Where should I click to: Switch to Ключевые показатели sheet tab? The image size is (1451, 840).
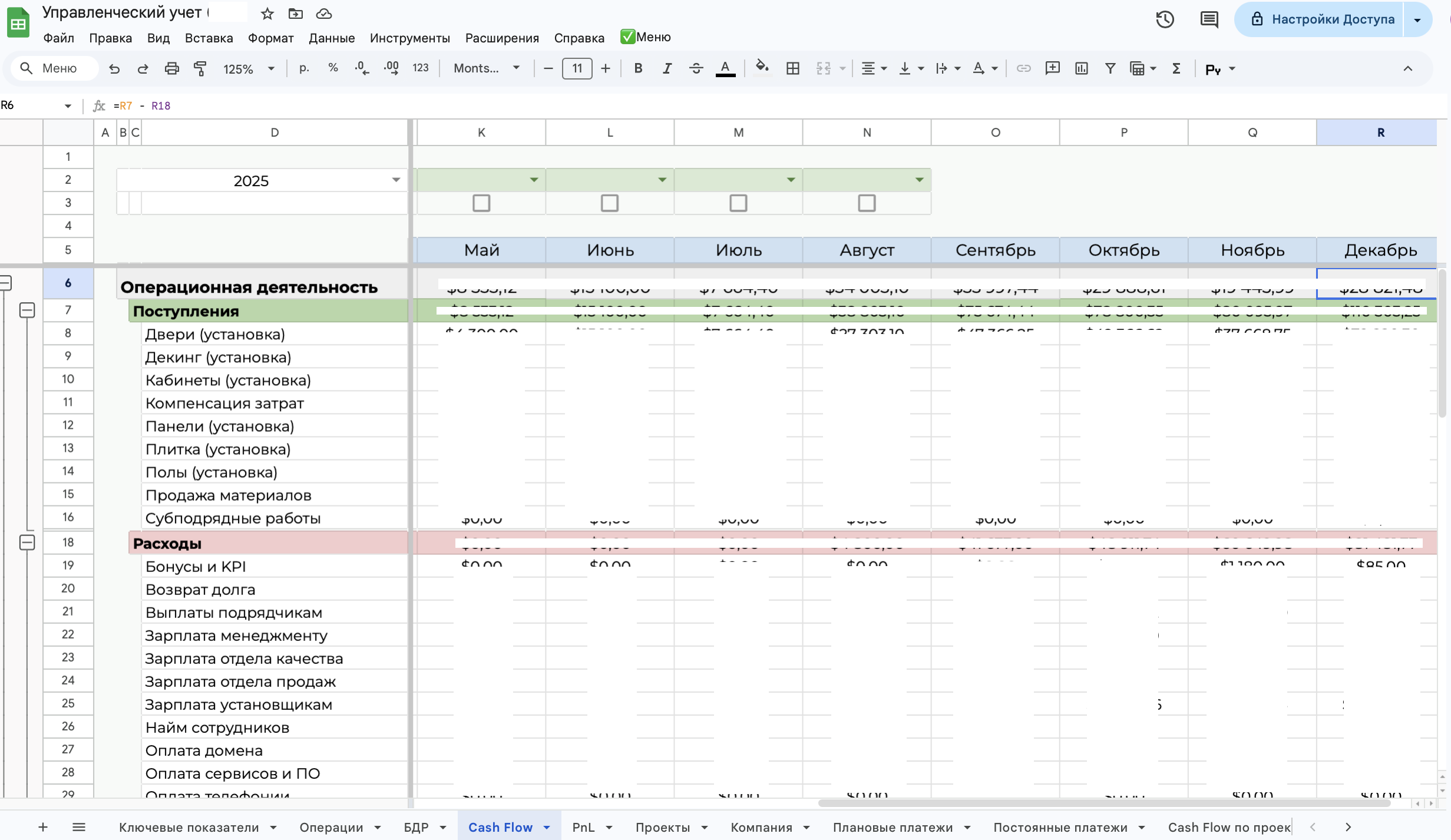[x=189, y=827]
